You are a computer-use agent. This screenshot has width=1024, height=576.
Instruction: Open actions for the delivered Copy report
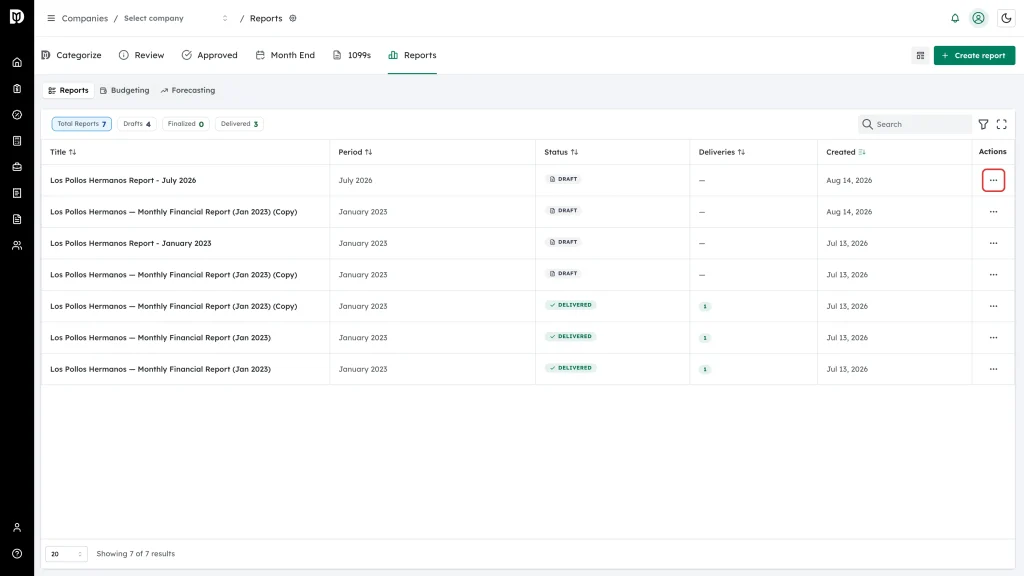coord(993,306)
